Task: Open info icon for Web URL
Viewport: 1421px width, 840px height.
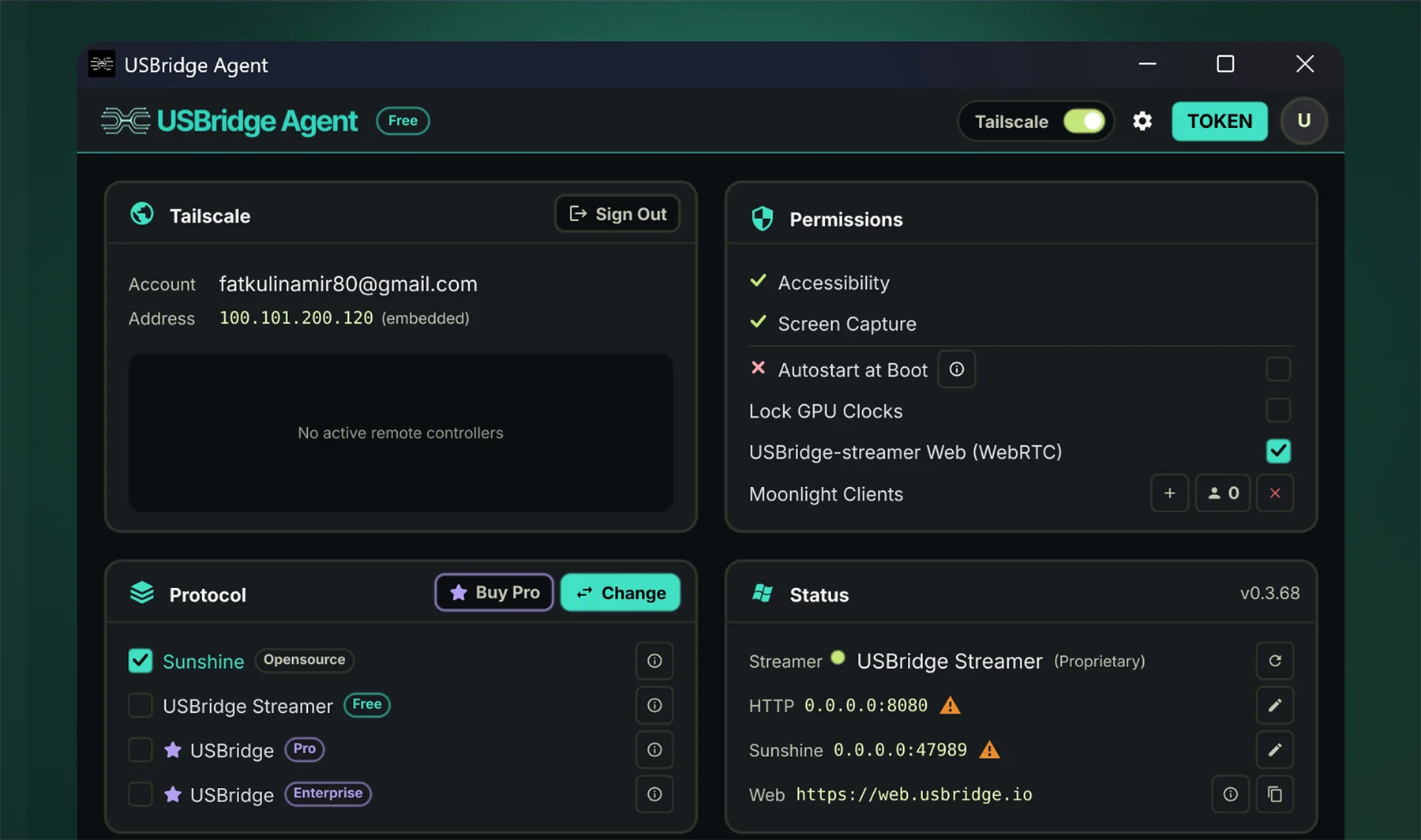Action: (1230, 794)
